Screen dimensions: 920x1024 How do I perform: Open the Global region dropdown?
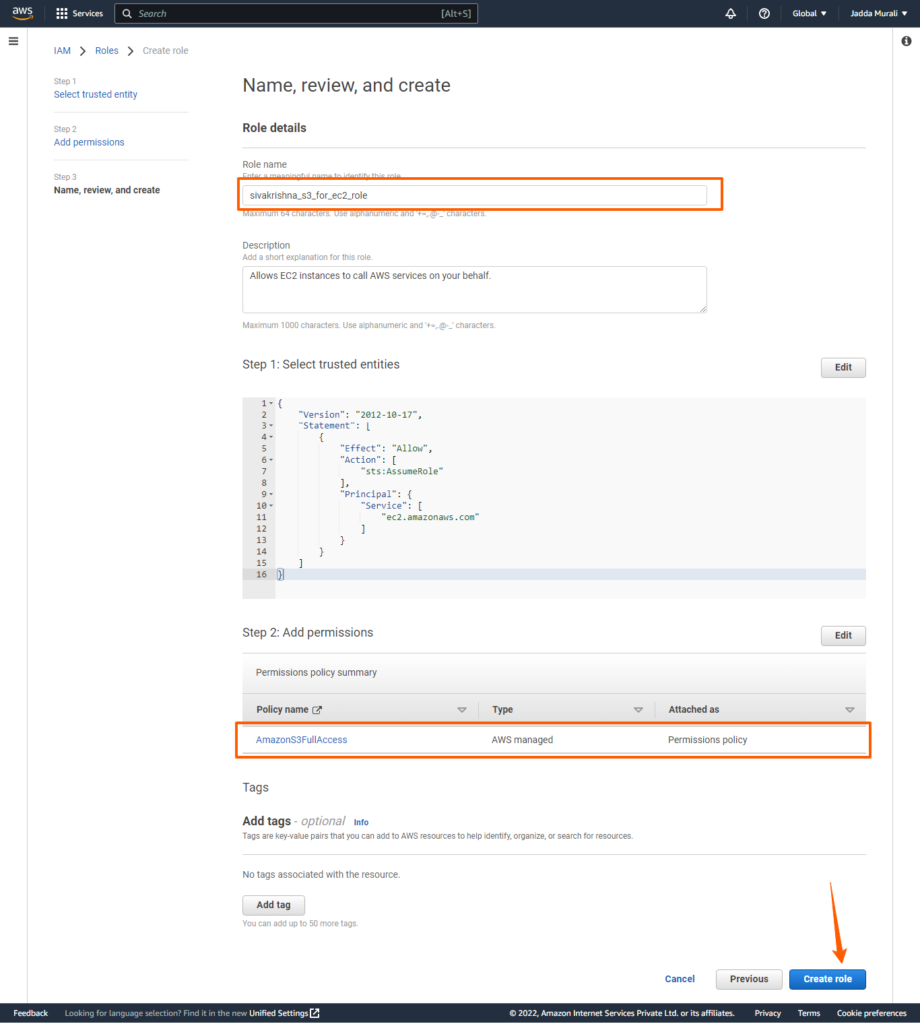tap(809, 14)
